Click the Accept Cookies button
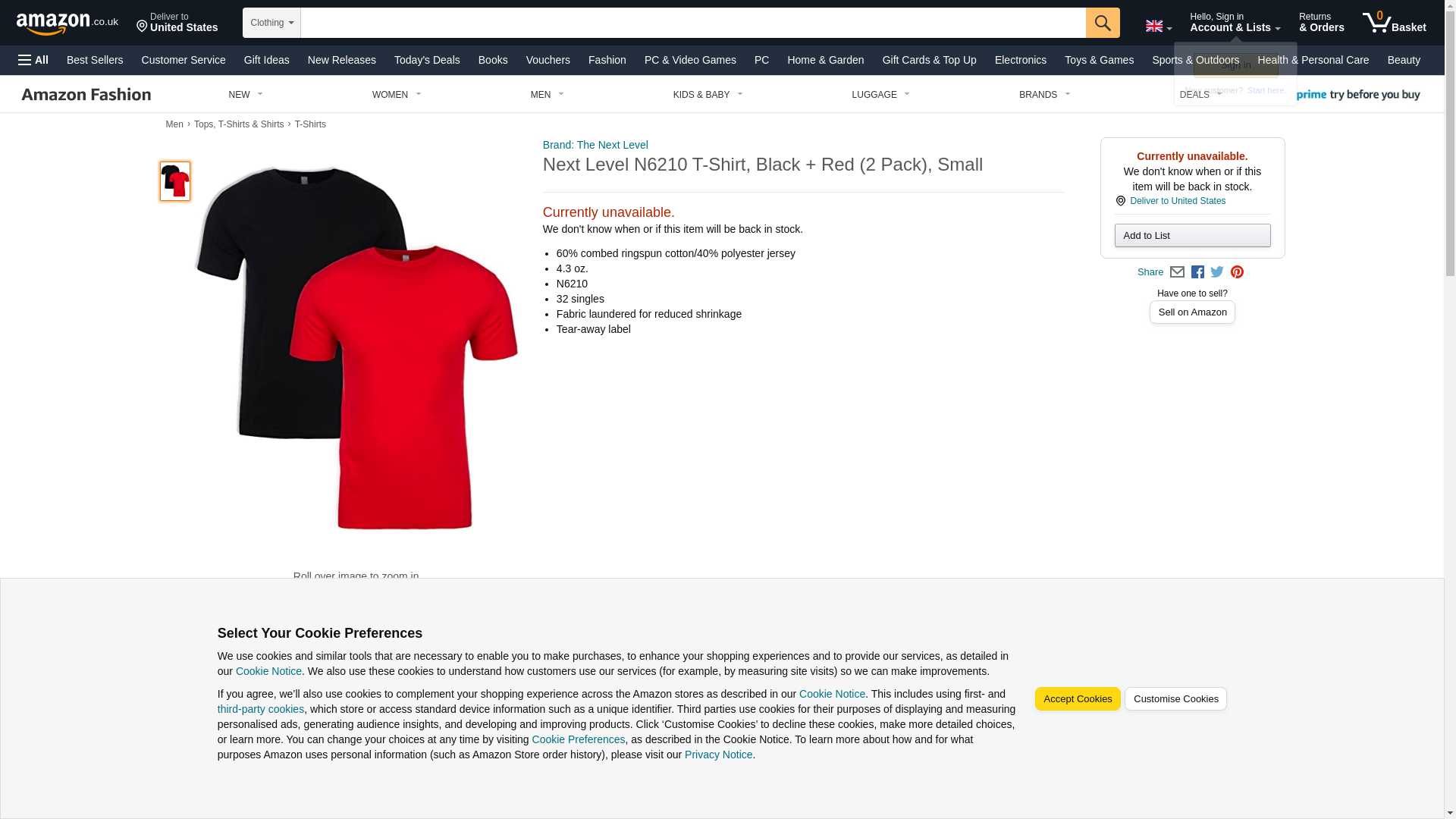 click(1078, 699)
